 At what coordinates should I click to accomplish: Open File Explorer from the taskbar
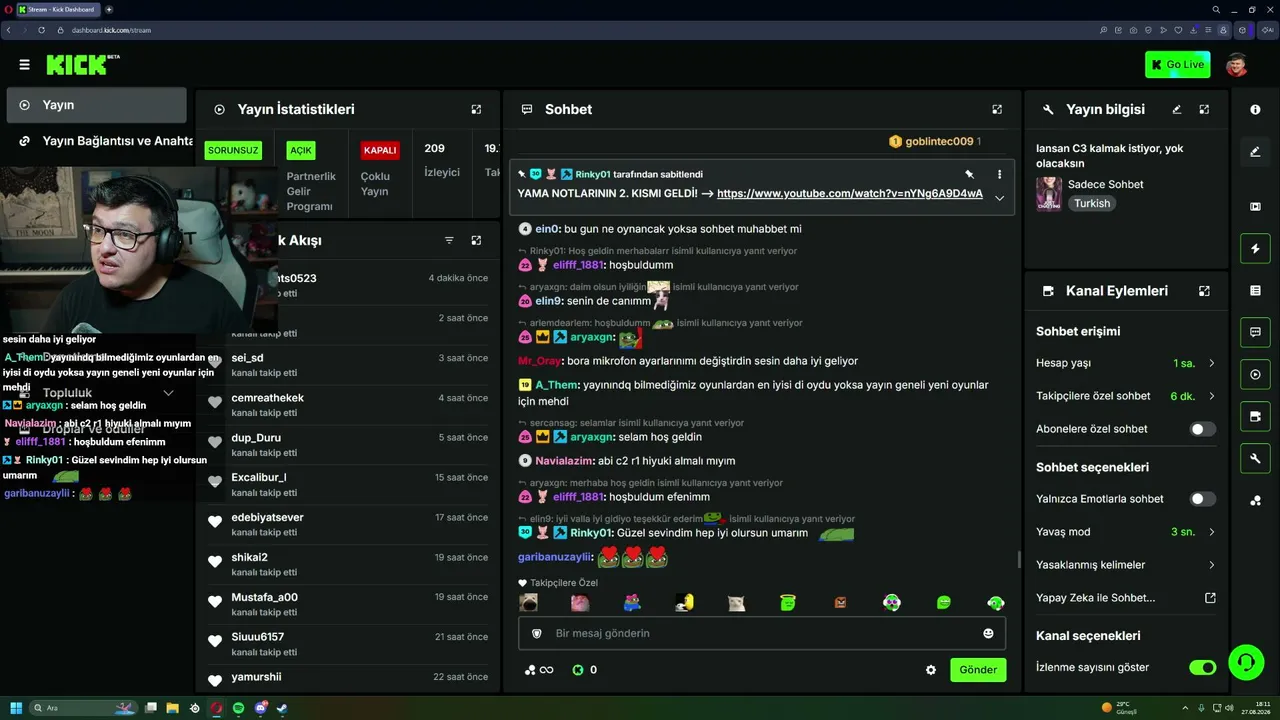pos(172,708)
